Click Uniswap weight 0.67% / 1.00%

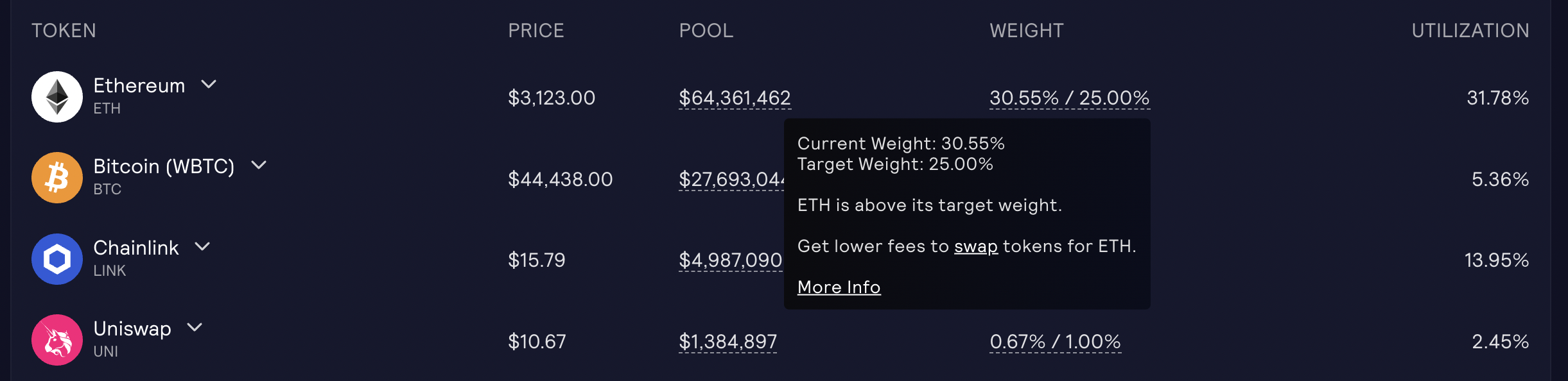[x=1055, y=341]
